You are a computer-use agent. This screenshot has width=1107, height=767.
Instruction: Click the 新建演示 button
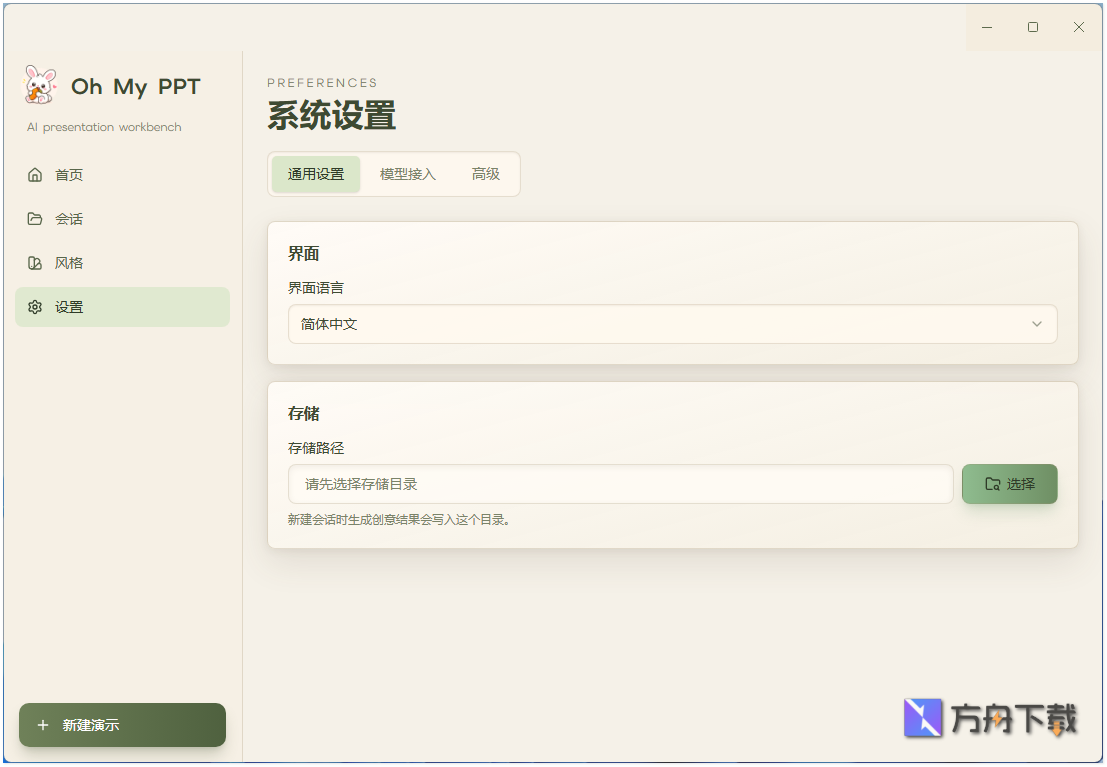coord(122,725)
